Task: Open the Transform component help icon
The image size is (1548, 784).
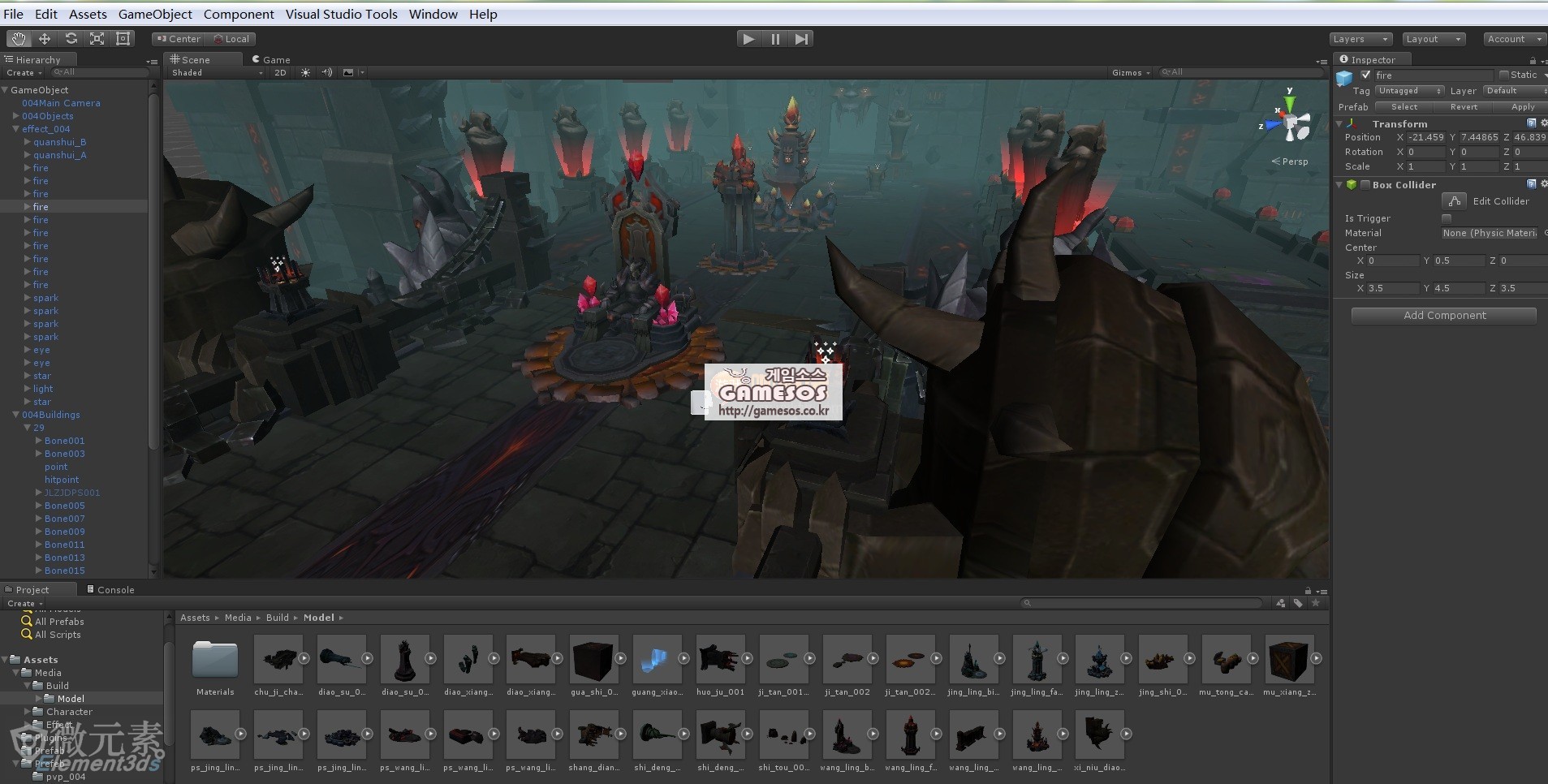Action: coord(1531,123)
